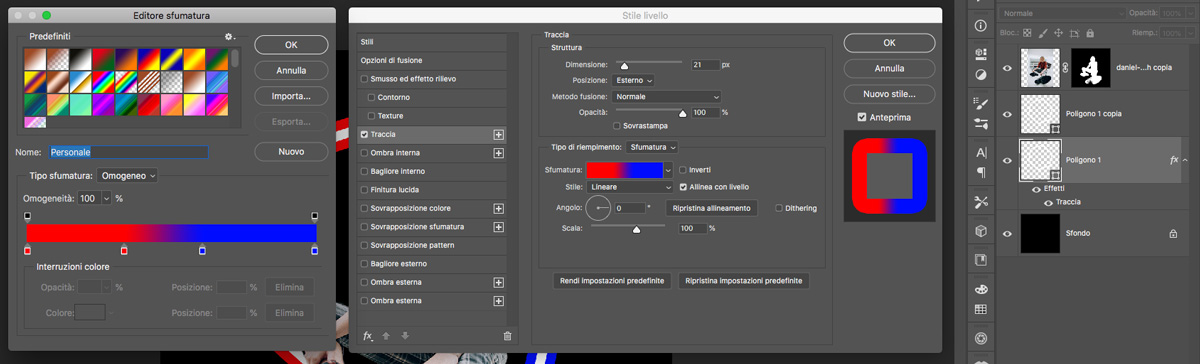The width and height of the screenshot is (1200, 364).
Task: Select the second red color stop
Action: point(124,249)
